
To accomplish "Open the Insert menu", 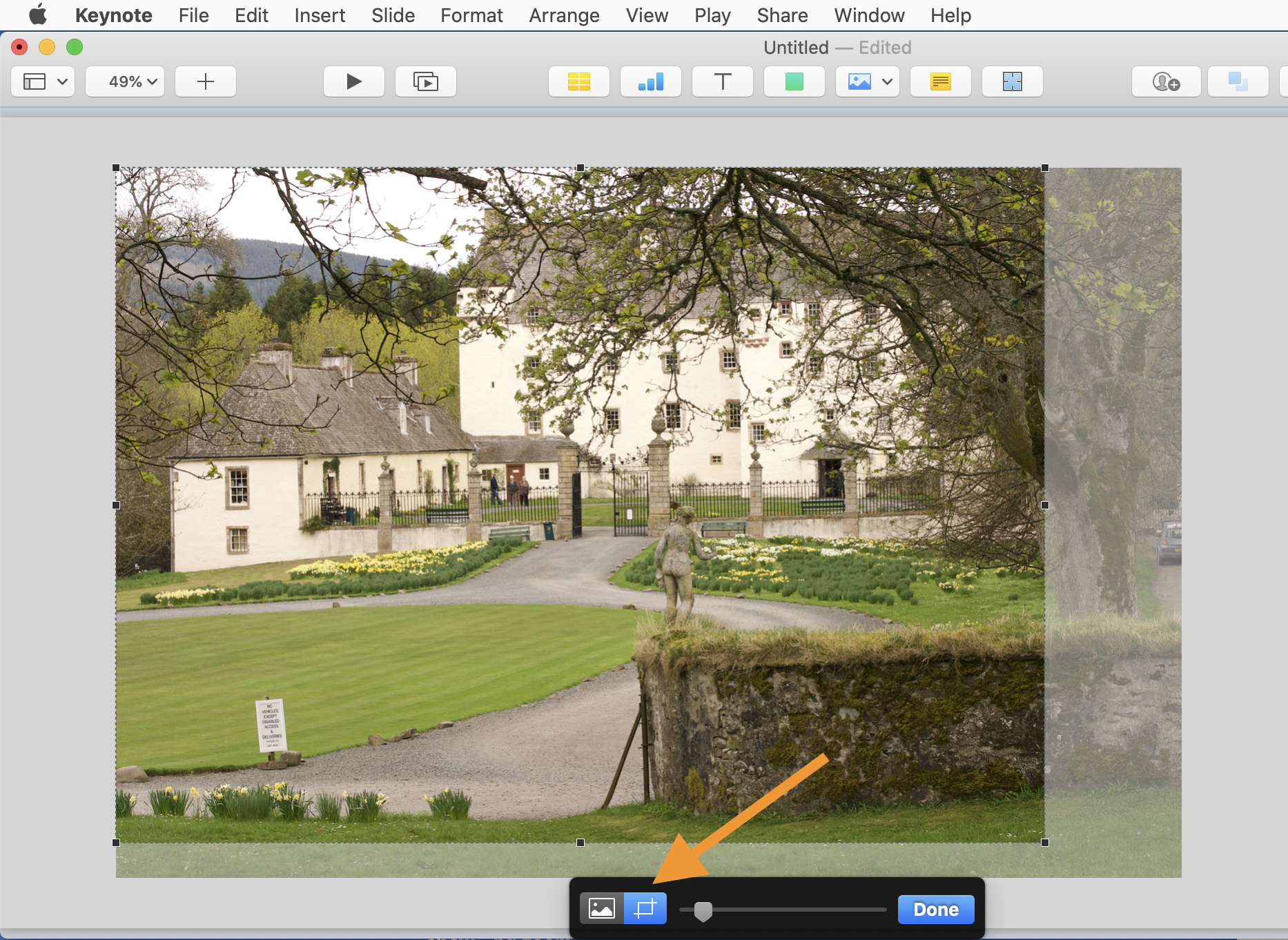I will (x=320, y=15).
